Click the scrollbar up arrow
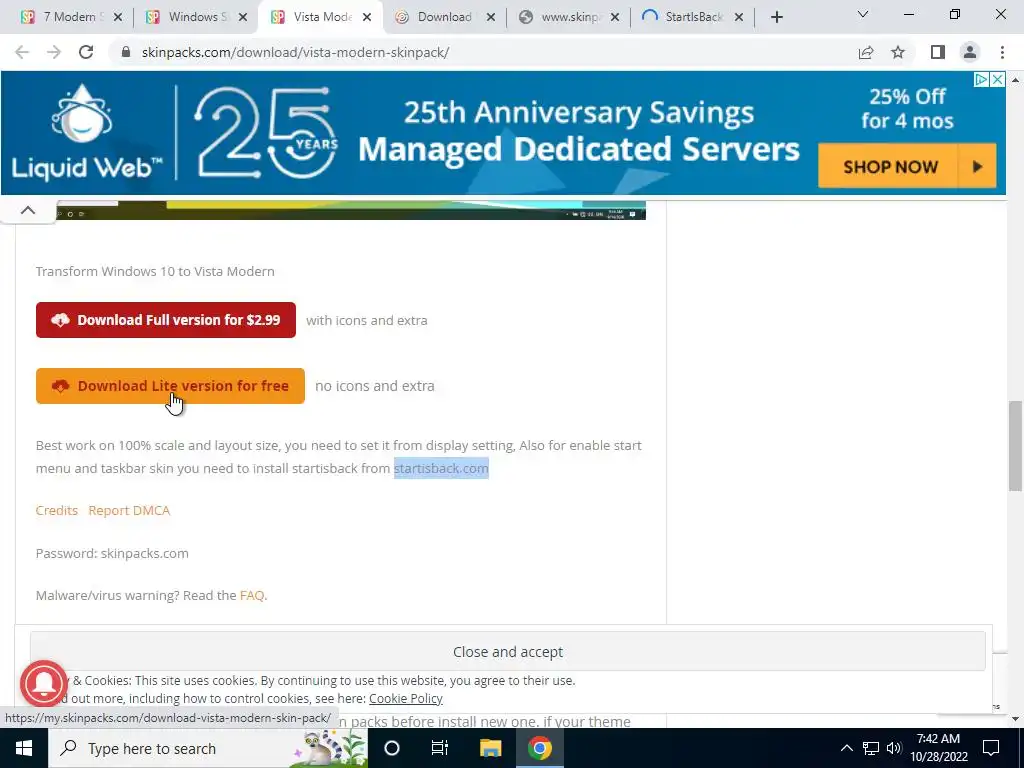The height and width of the screenshot is (768, 1024). point(1015,80)
